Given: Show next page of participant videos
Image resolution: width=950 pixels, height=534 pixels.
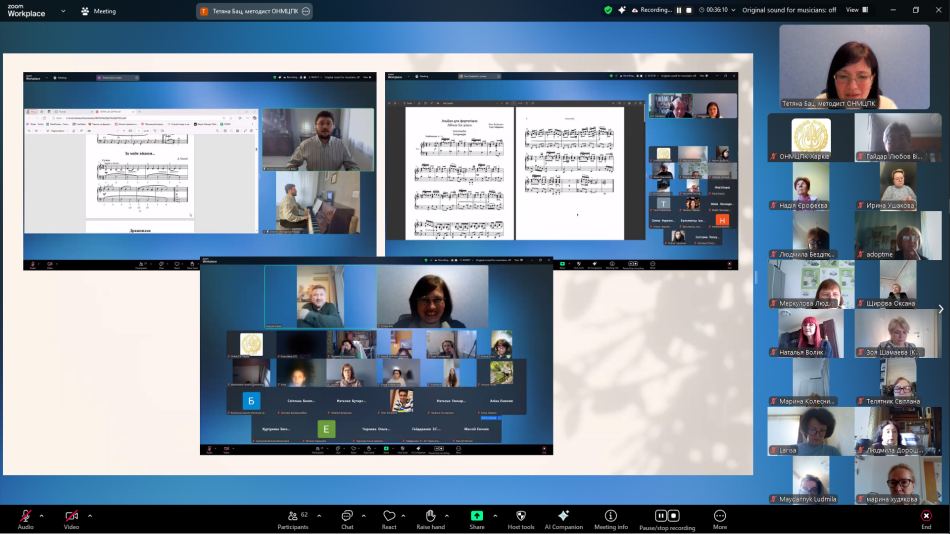Looking at the screenshot, I should pyautogui.click(x=941, y=309).
